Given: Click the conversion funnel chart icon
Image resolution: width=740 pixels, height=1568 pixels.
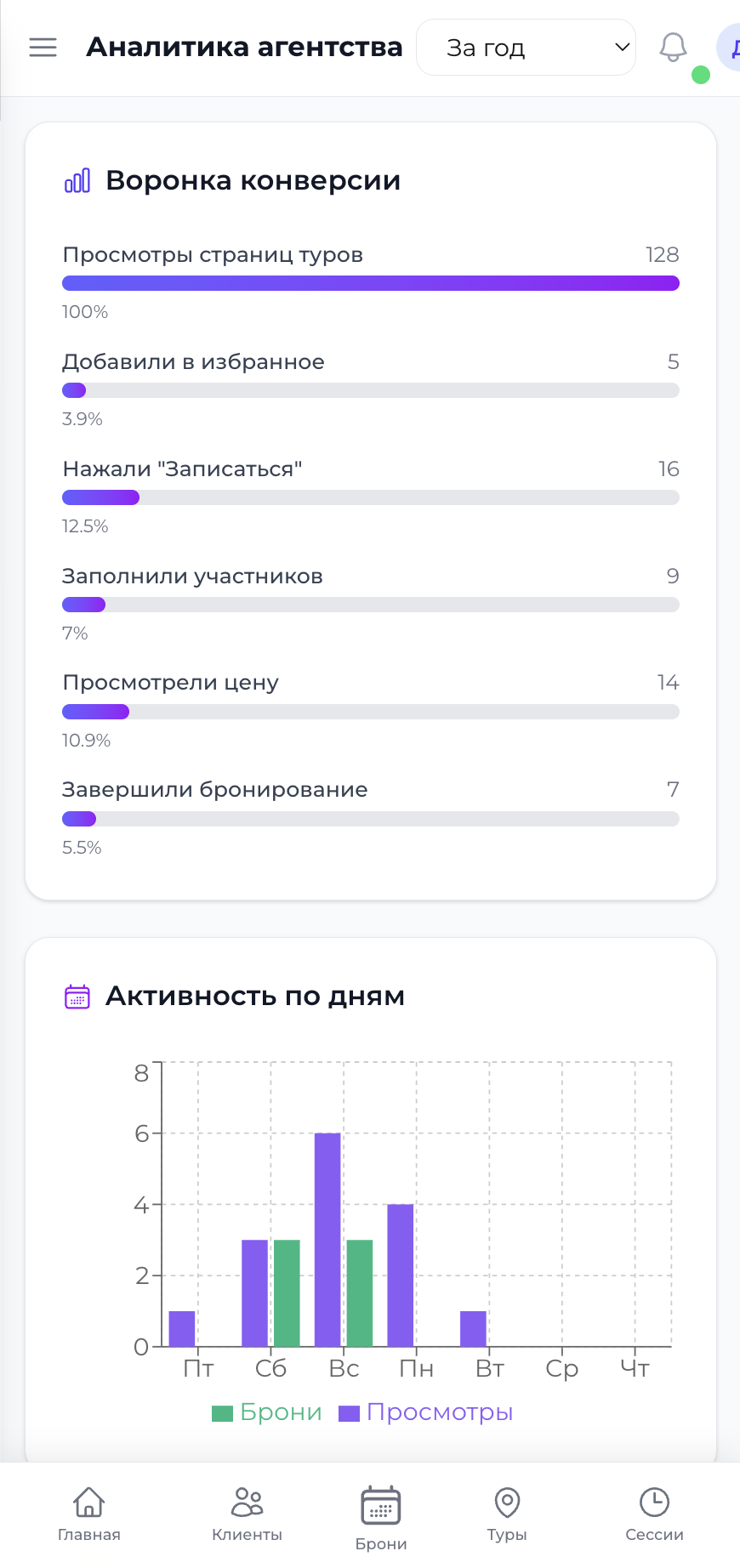Looking at the screenshot, I should 77,180.
